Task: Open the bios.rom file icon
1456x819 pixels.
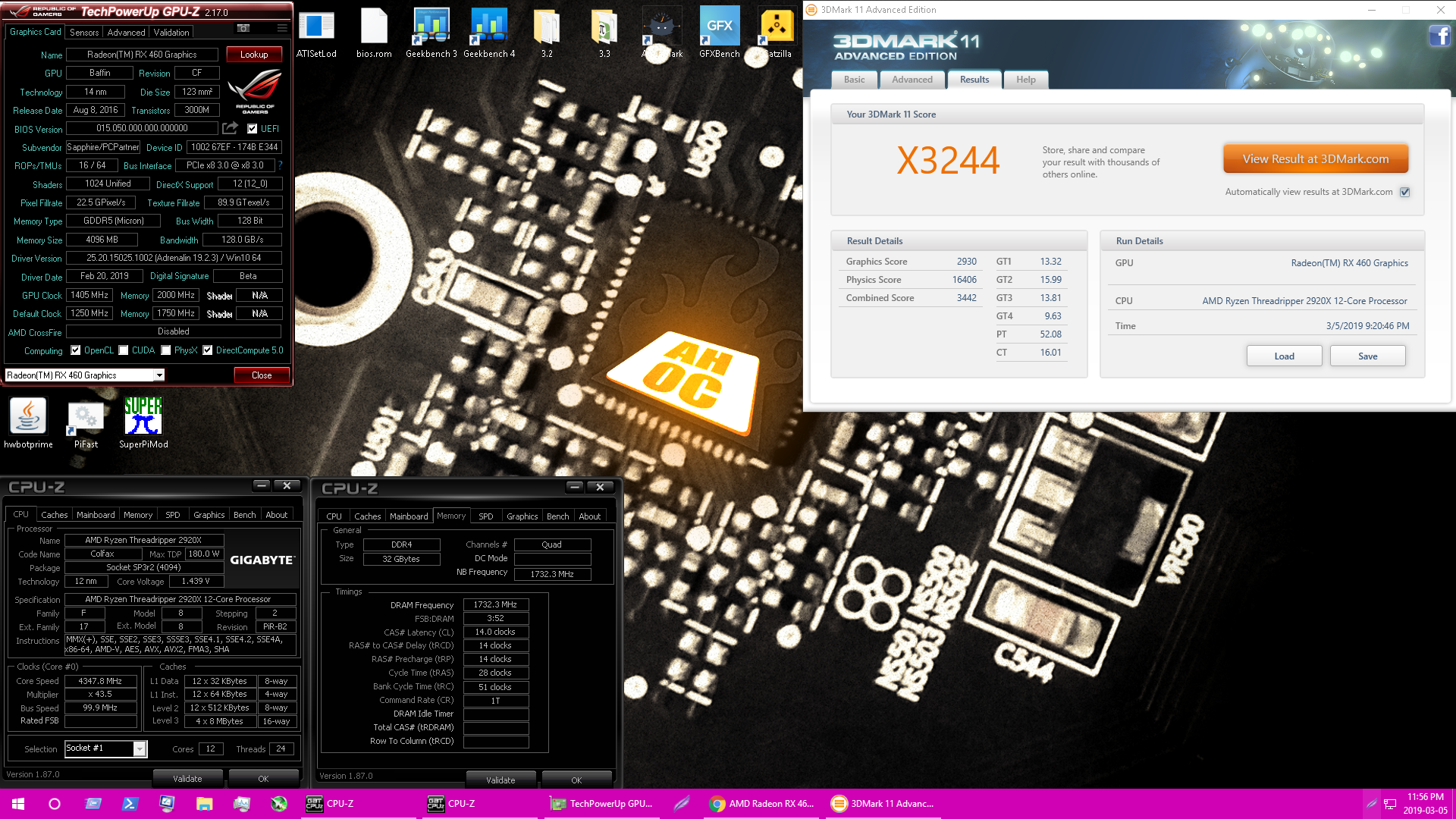Action: click(374, 33)
